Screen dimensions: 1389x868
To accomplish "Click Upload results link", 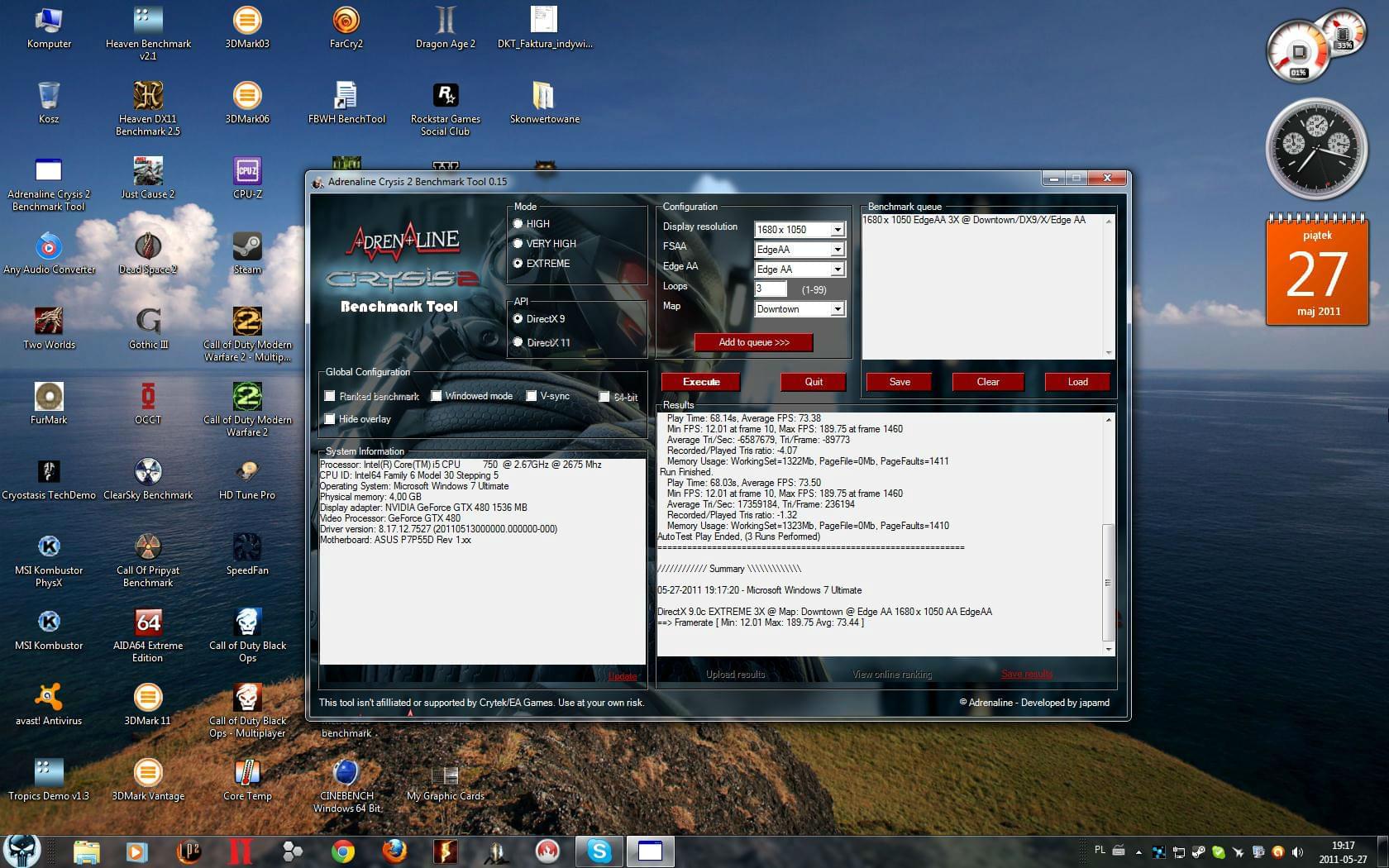I will (x=735, y=675).
